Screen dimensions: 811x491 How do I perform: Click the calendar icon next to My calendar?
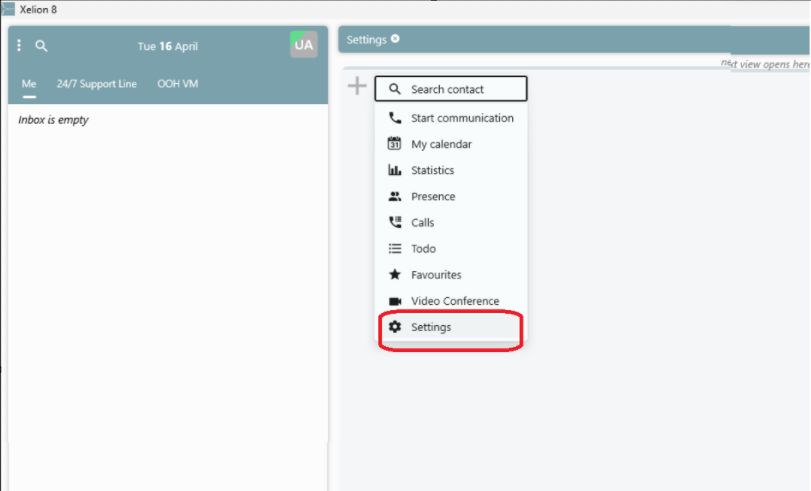click(x=394, y=143)
